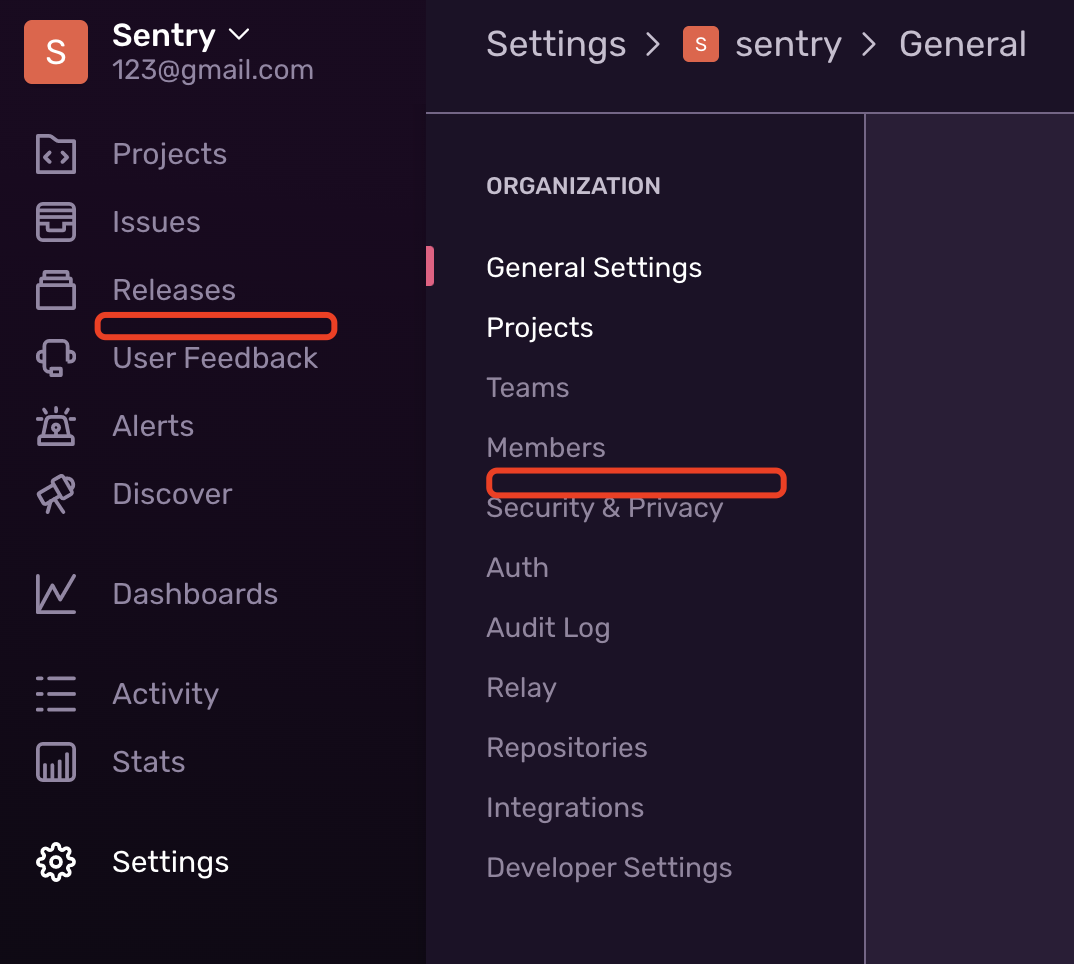Click the Releases box icon

pos(56,289)
